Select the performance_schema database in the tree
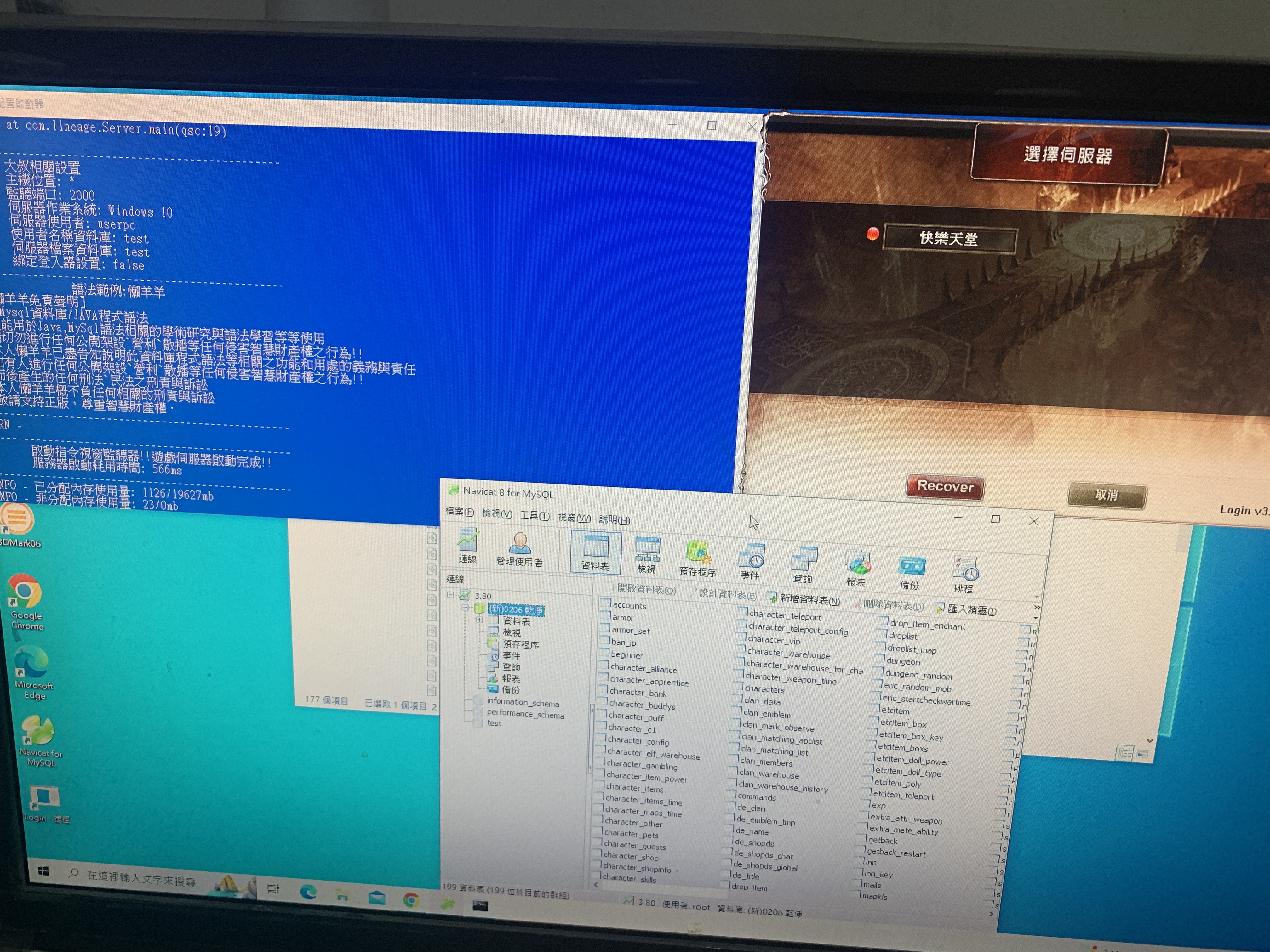The image size is (1270, 952). 525,714
